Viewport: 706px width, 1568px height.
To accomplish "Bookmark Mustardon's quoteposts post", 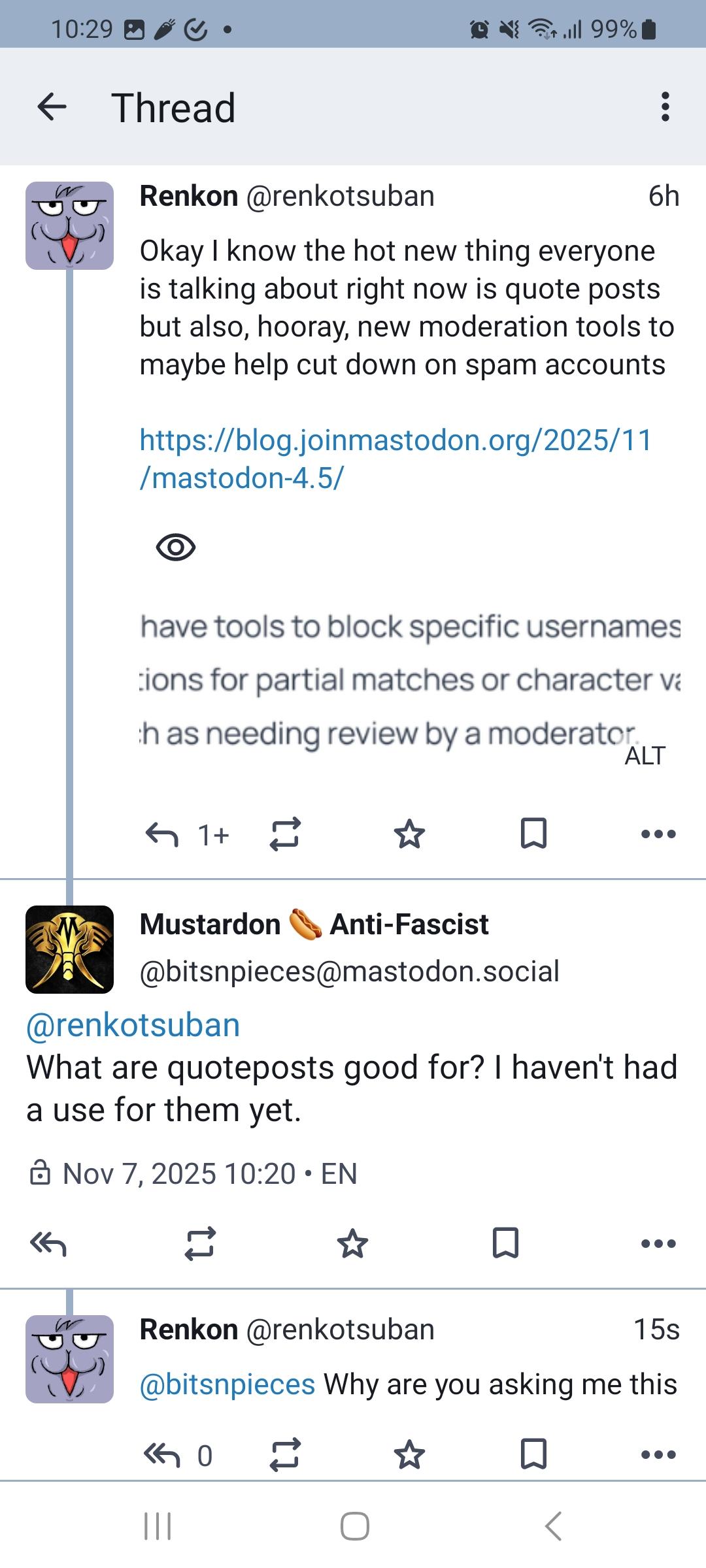I will click(x=505, y=1243).
